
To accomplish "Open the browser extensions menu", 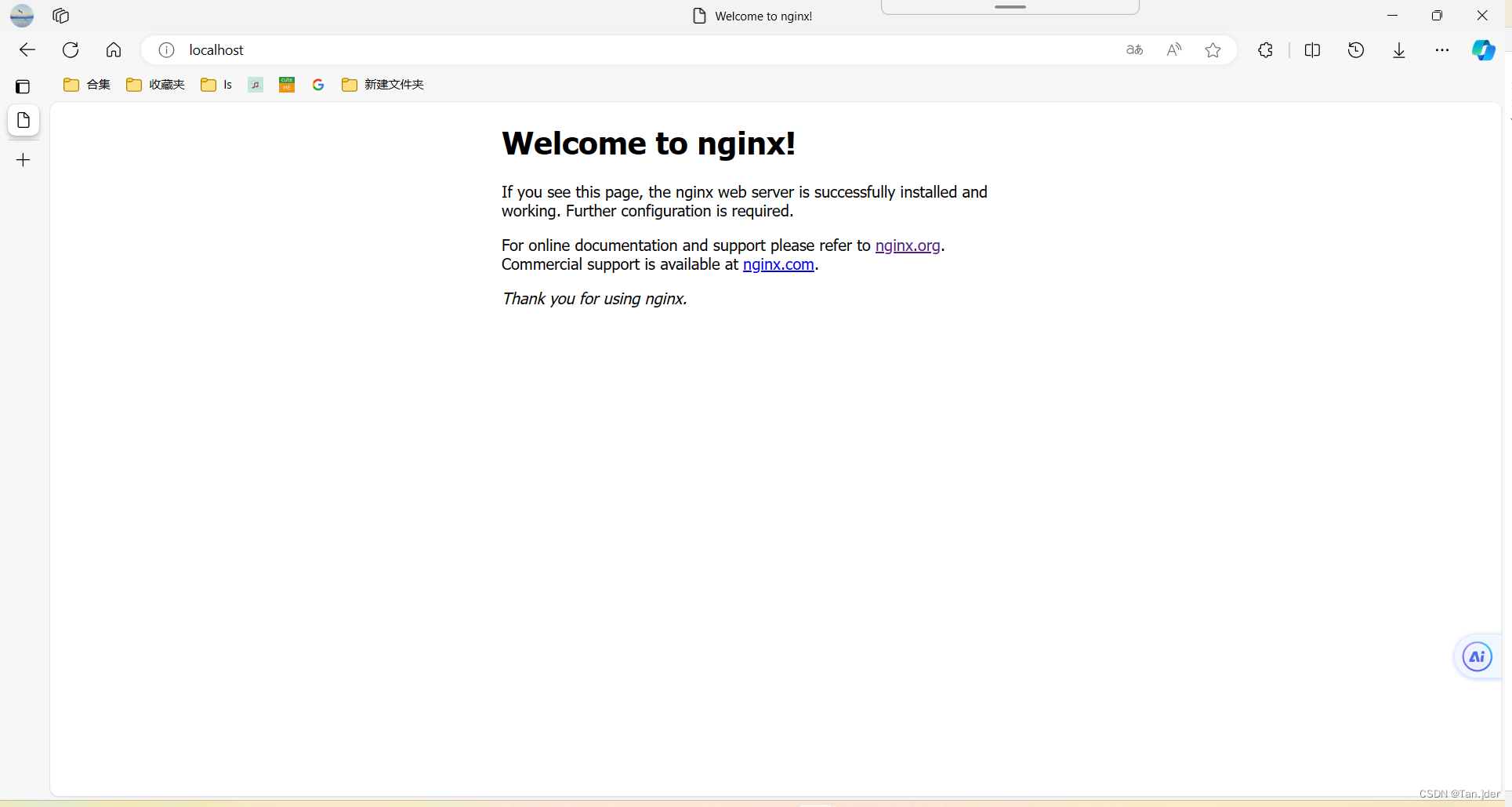I will pyautogui.click(x=1265, y=50).
